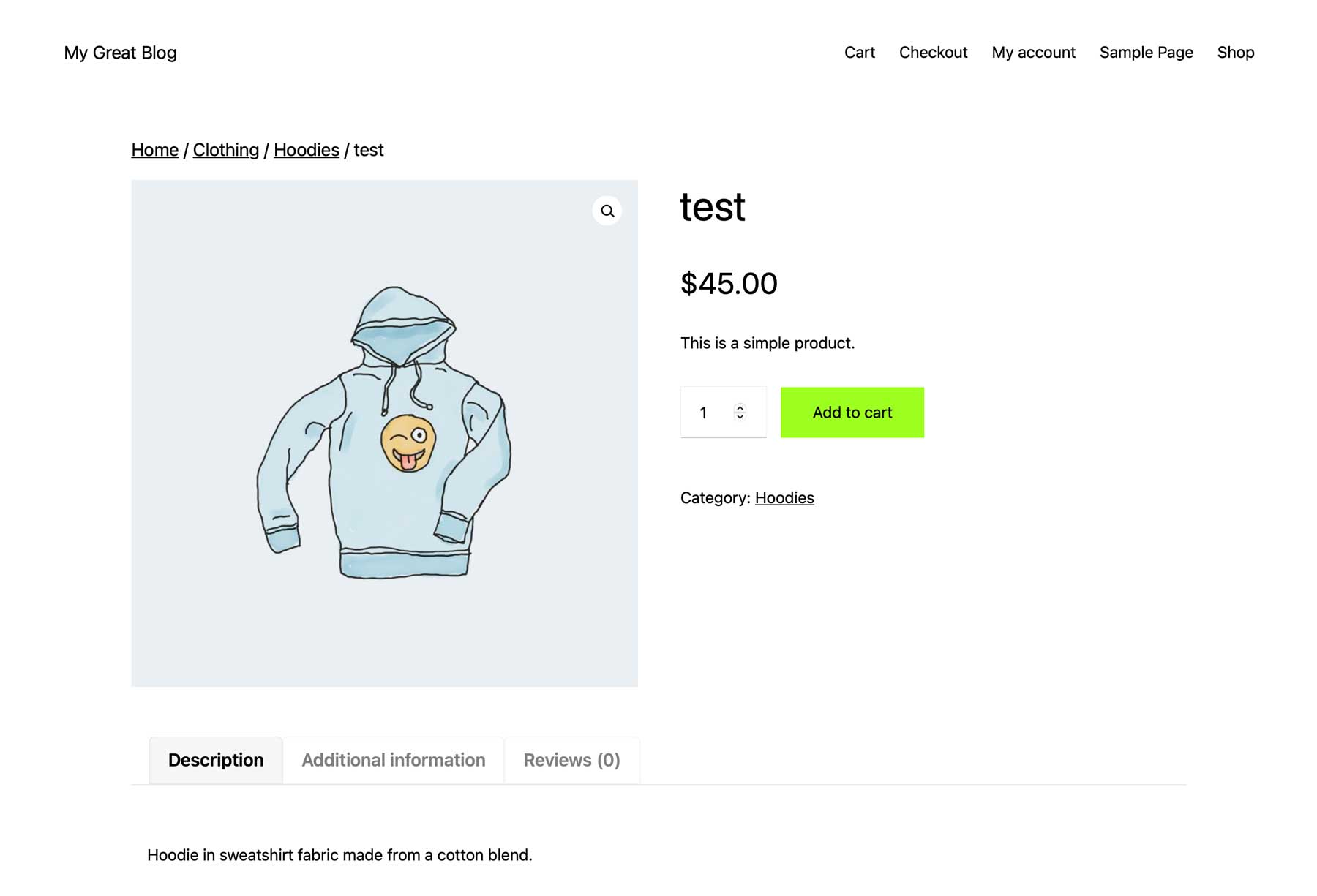Select the Description tab
Screen dimensions: 1317x896
click(x=215, y=760)
